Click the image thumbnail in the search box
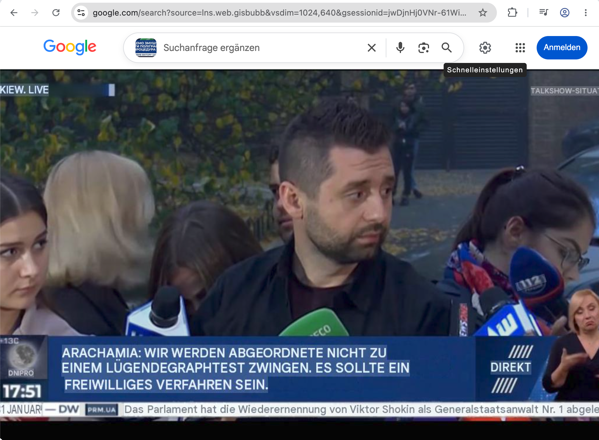The height and width of the screenshot is (440, 599). (146, 47)
